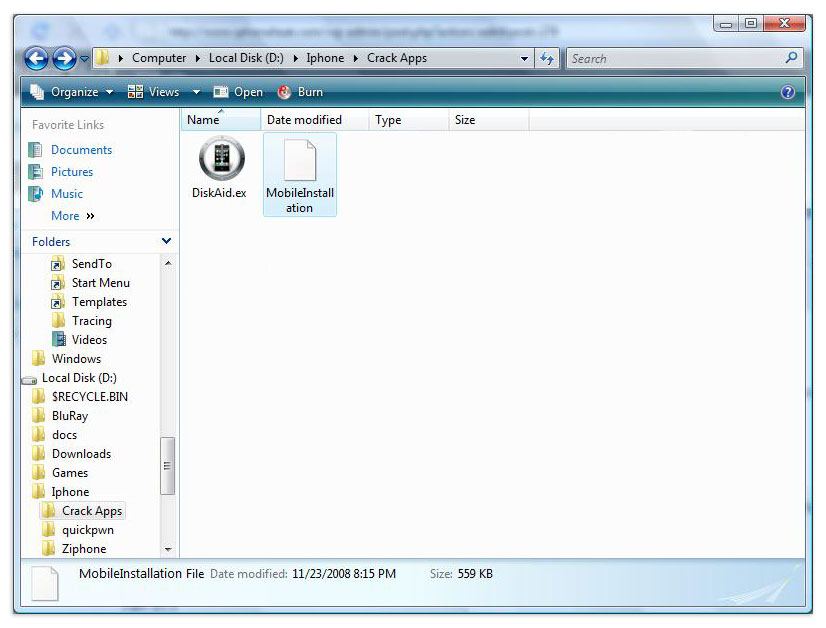Select Games folder in the tree
The height and width of the screenshot is (628, 826).
point(70,473)
